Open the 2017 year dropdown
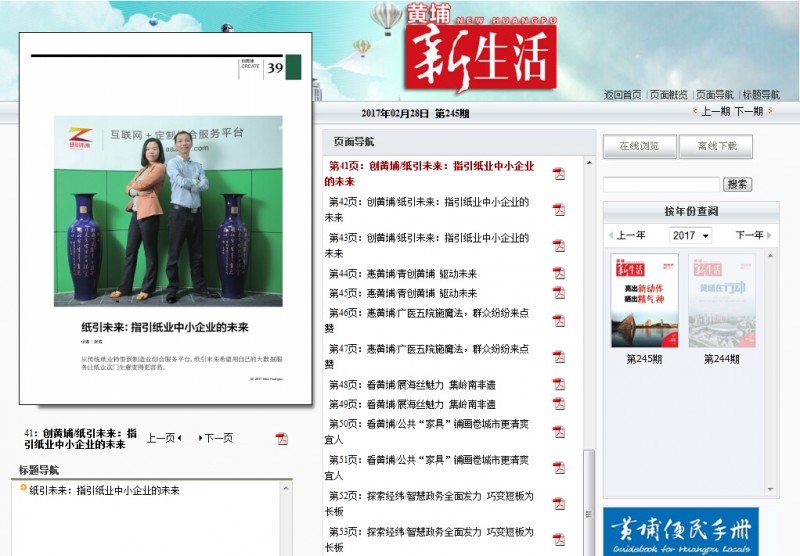Screen dimensions: 800x556 click(691, 235)
